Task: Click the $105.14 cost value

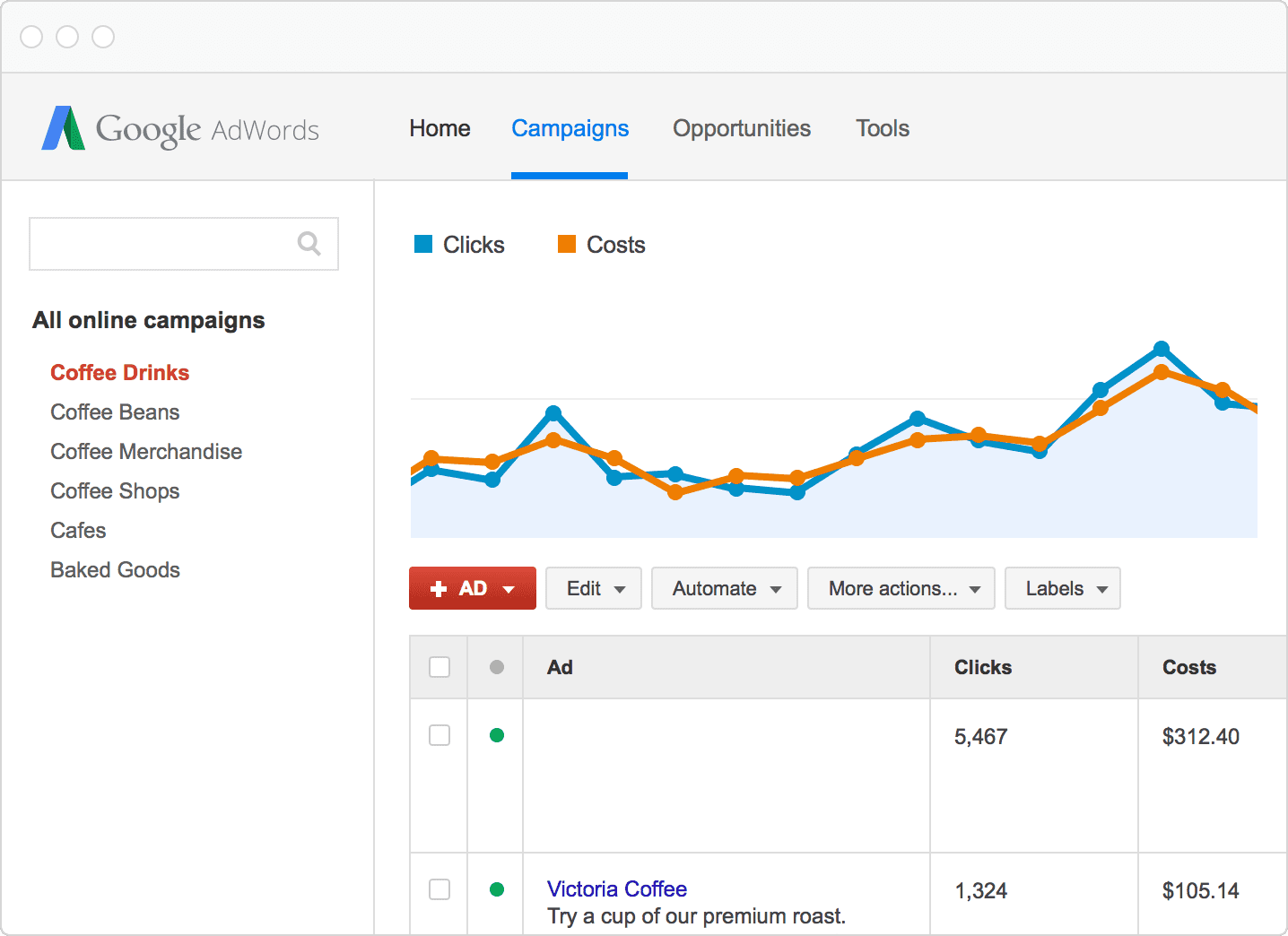Action: (x=1201, y=891)
